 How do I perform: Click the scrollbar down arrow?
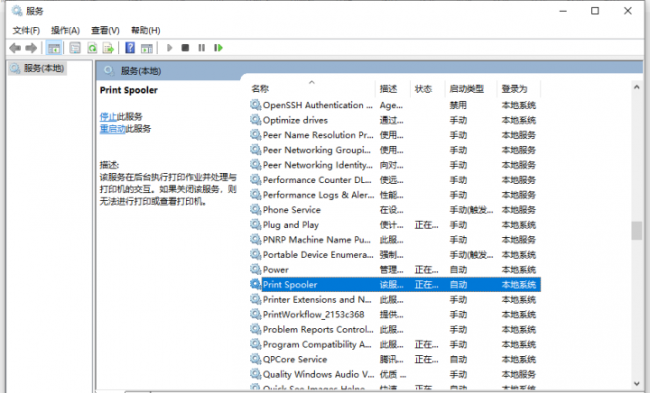pyautogui.click(x=636, y=384)
